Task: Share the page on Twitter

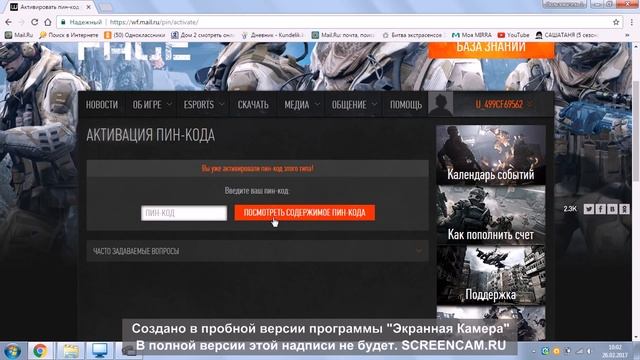Action: click(x=589, y=209)
